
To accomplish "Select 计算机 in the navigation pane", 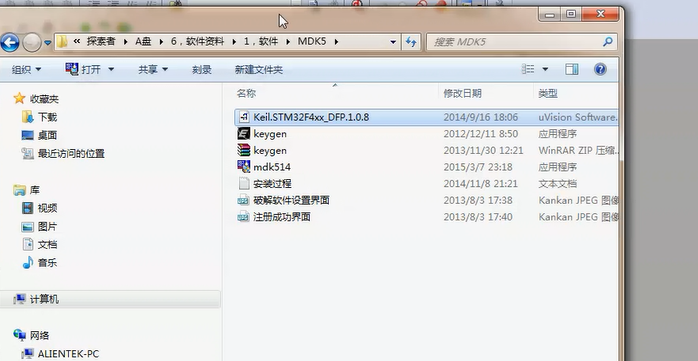I will pos(44,299).
